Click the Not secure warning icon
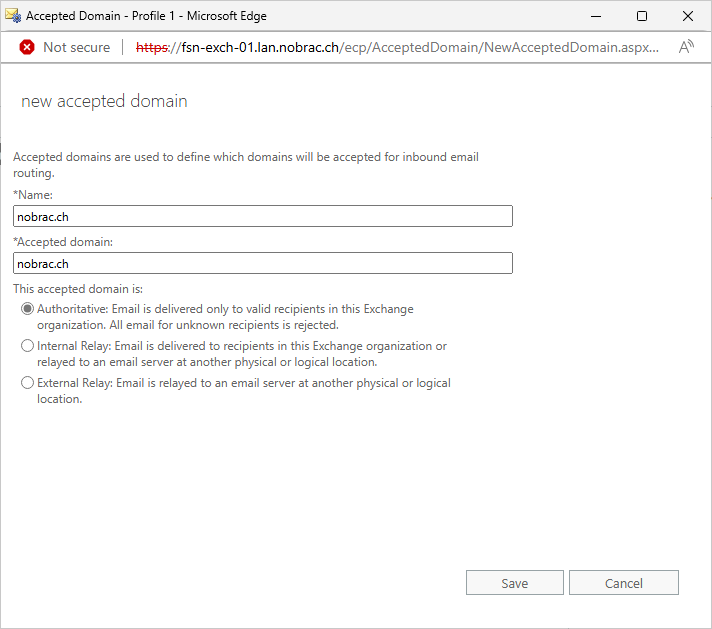This screenshot has width=712, height=629. coord(27,47)
